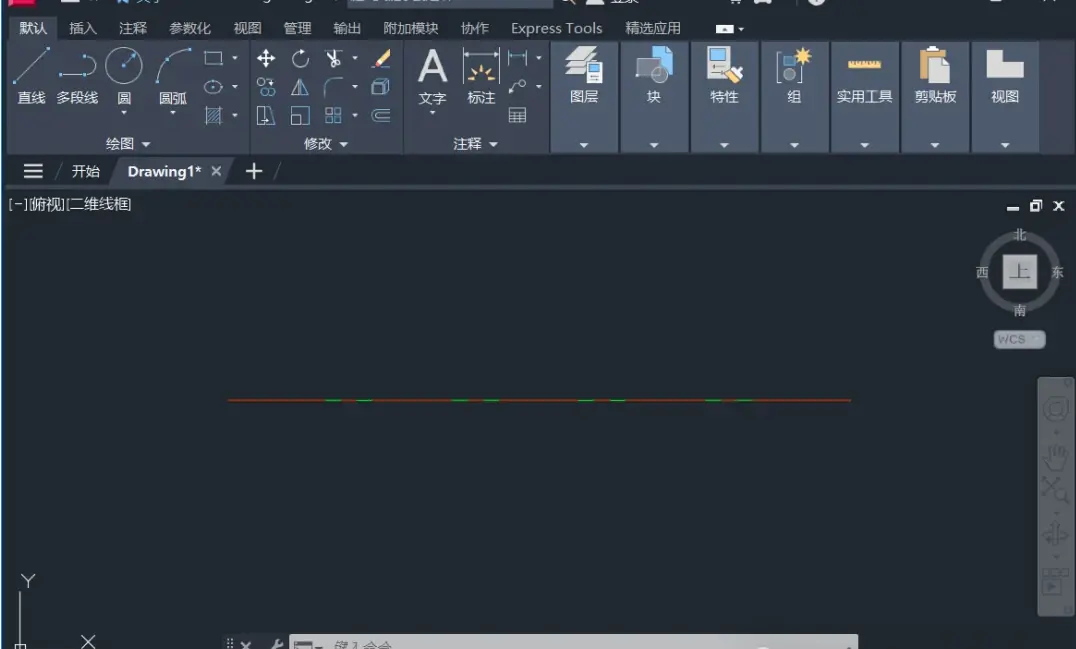1076x649 pixels.
Task: Activate the 圆 circle tool
Action: (124, 75)
